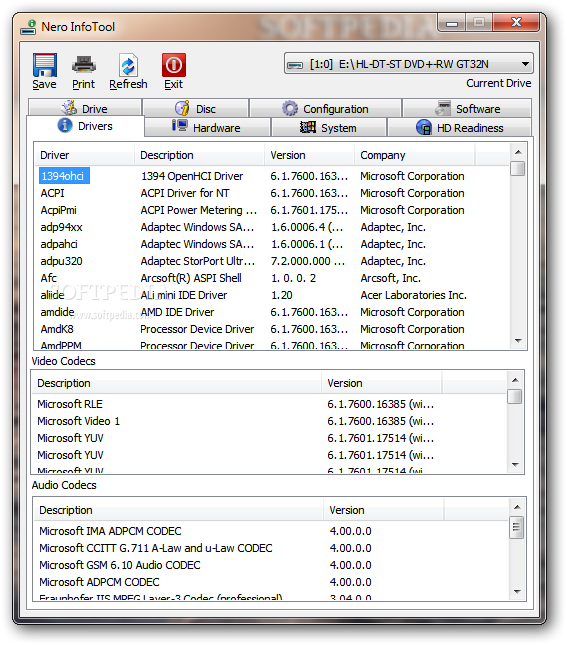
Task: Select the Drivers tab
Action: (x=86, y=126)
